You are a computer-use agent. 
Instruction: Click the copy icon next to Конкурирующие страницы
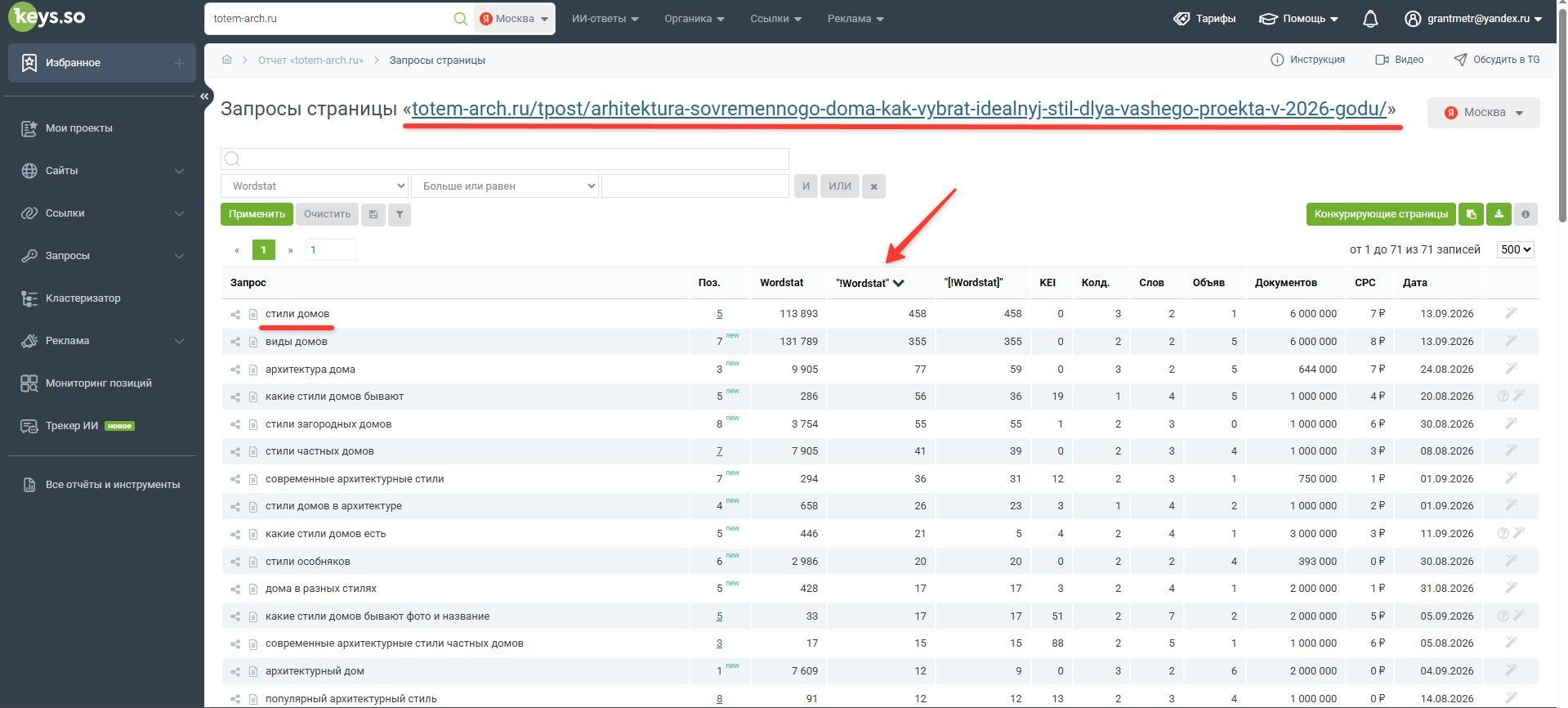(1472, 214)
